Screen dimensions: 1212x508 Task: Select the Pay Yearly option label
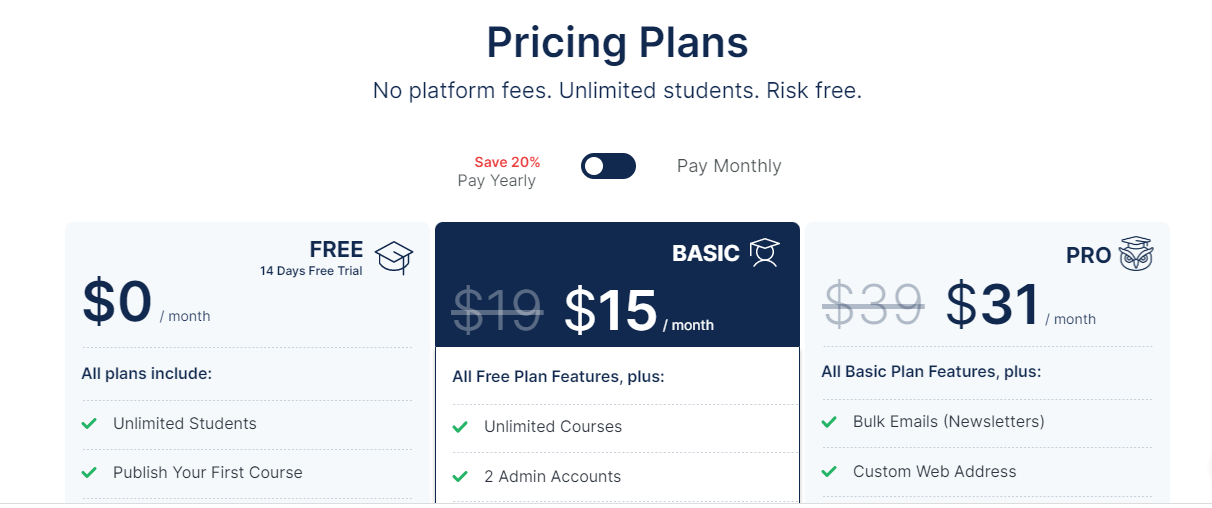pyautogui.click(x=497, y=181)
